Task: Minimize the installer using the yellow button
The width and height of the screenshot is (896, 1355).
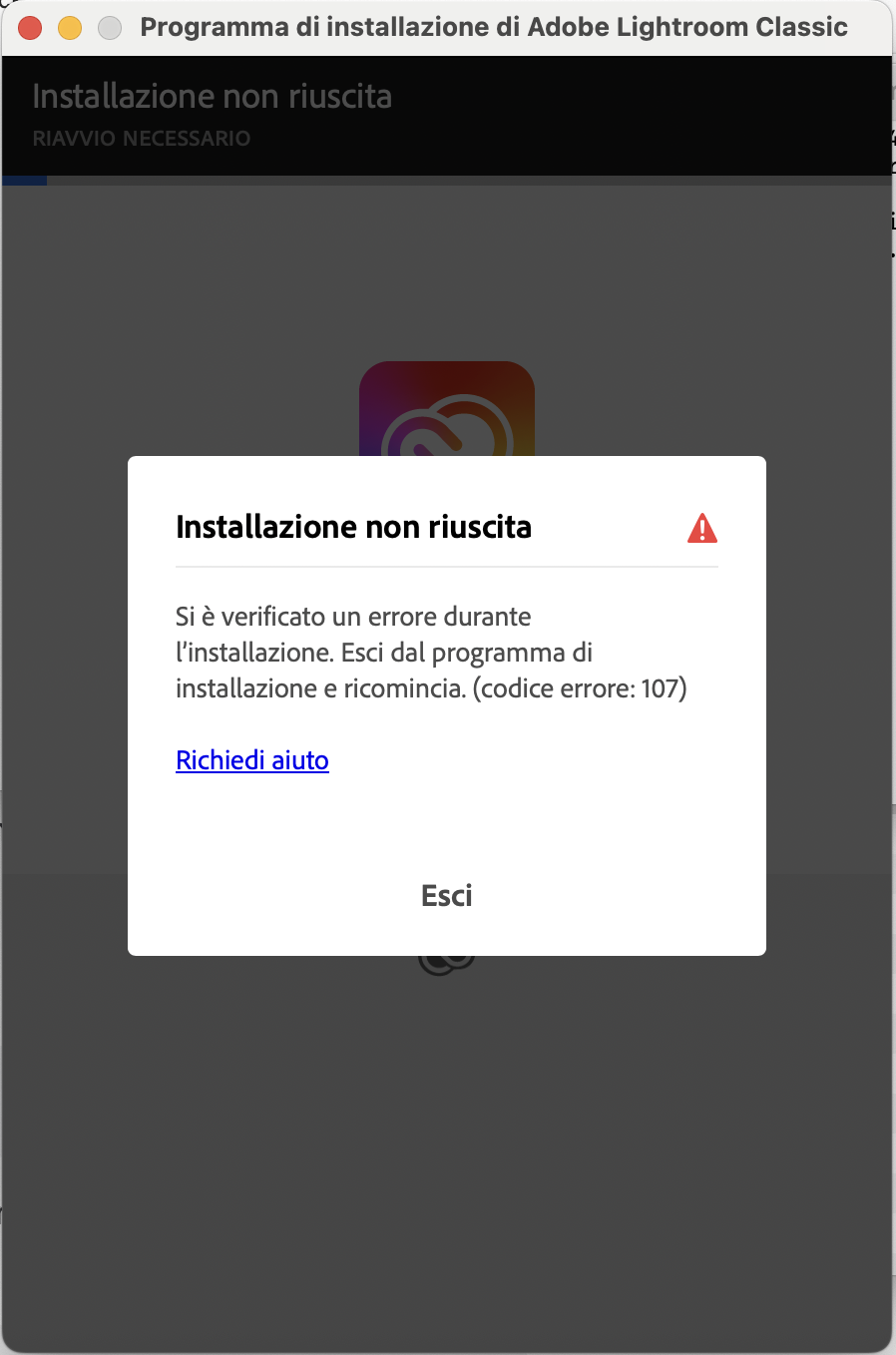Action: [70, 28]
